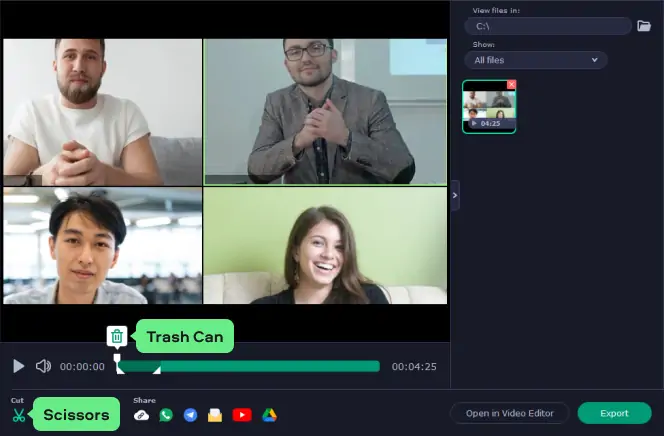Select the 04:25 video thumbnail
Image resolution: width=664 pixels, height=436 pixels.
tap(489, 107)
